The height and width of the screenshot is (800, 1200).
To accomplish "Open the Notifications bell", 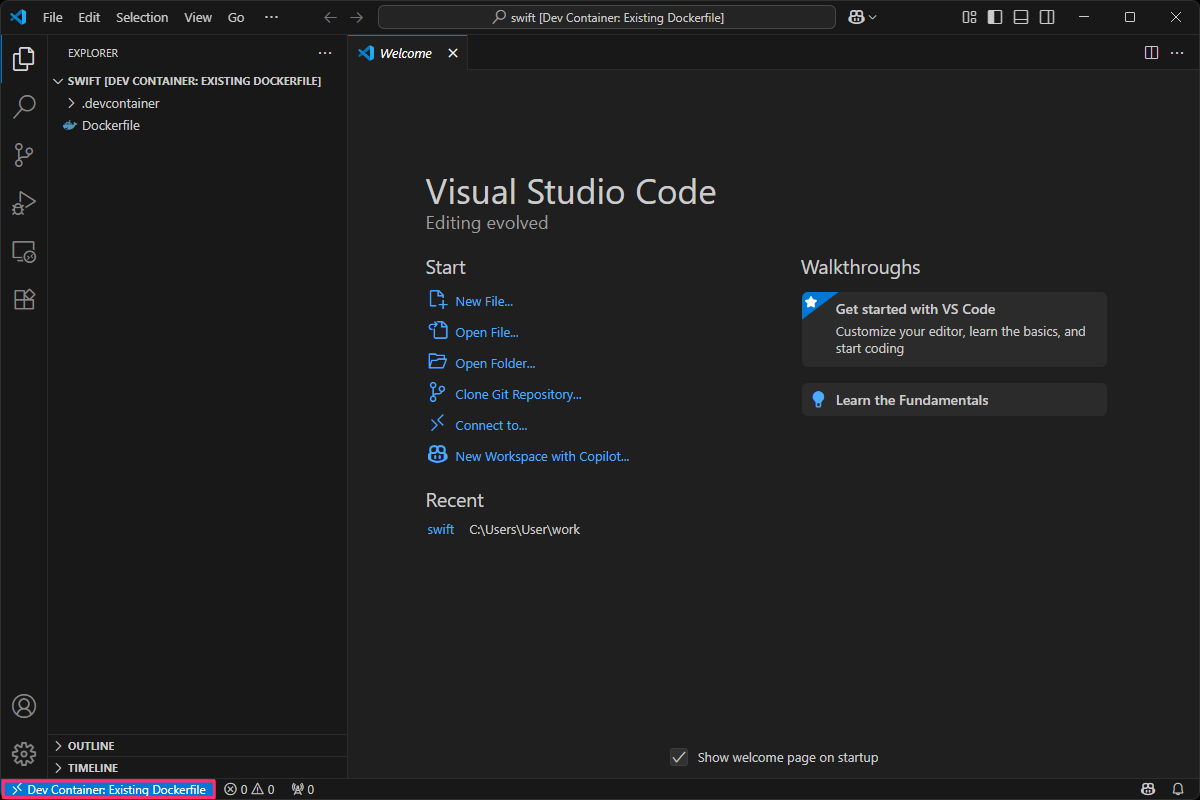I will click(x=1178, y=789).
